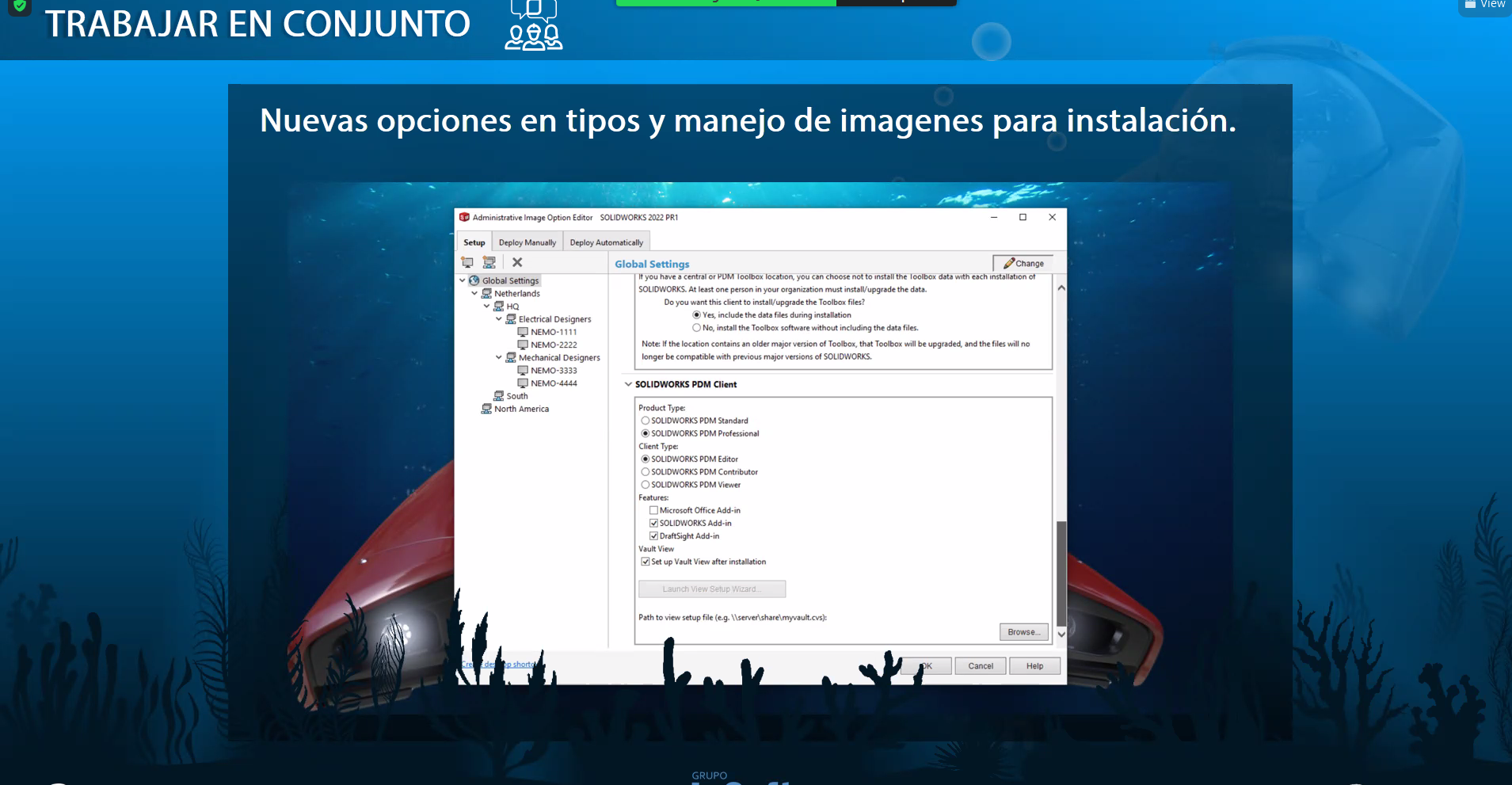Click the settings panel vertical scrollbar thumb
Screen dimensions: 1512x785
click(1061, 572)
